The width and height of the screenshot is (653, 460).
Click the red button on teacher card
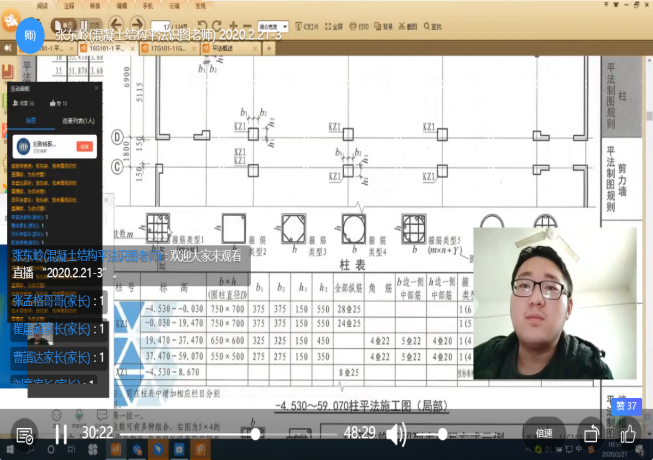click(85, 146)
